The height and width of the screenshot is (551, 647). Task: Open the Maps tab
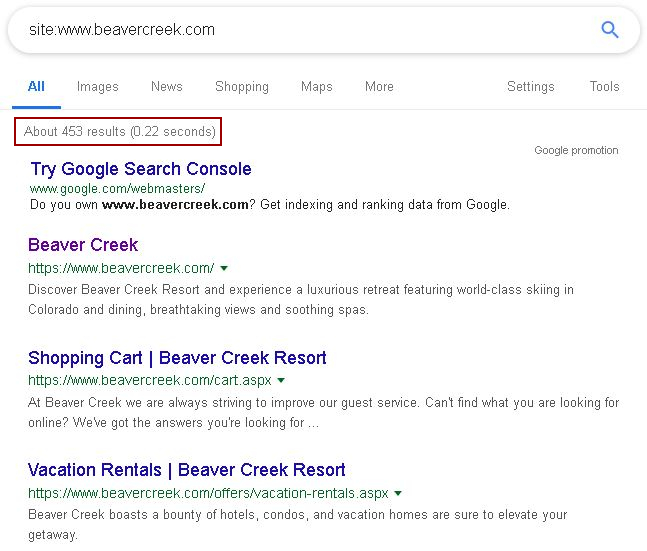(x=316, y=86)
